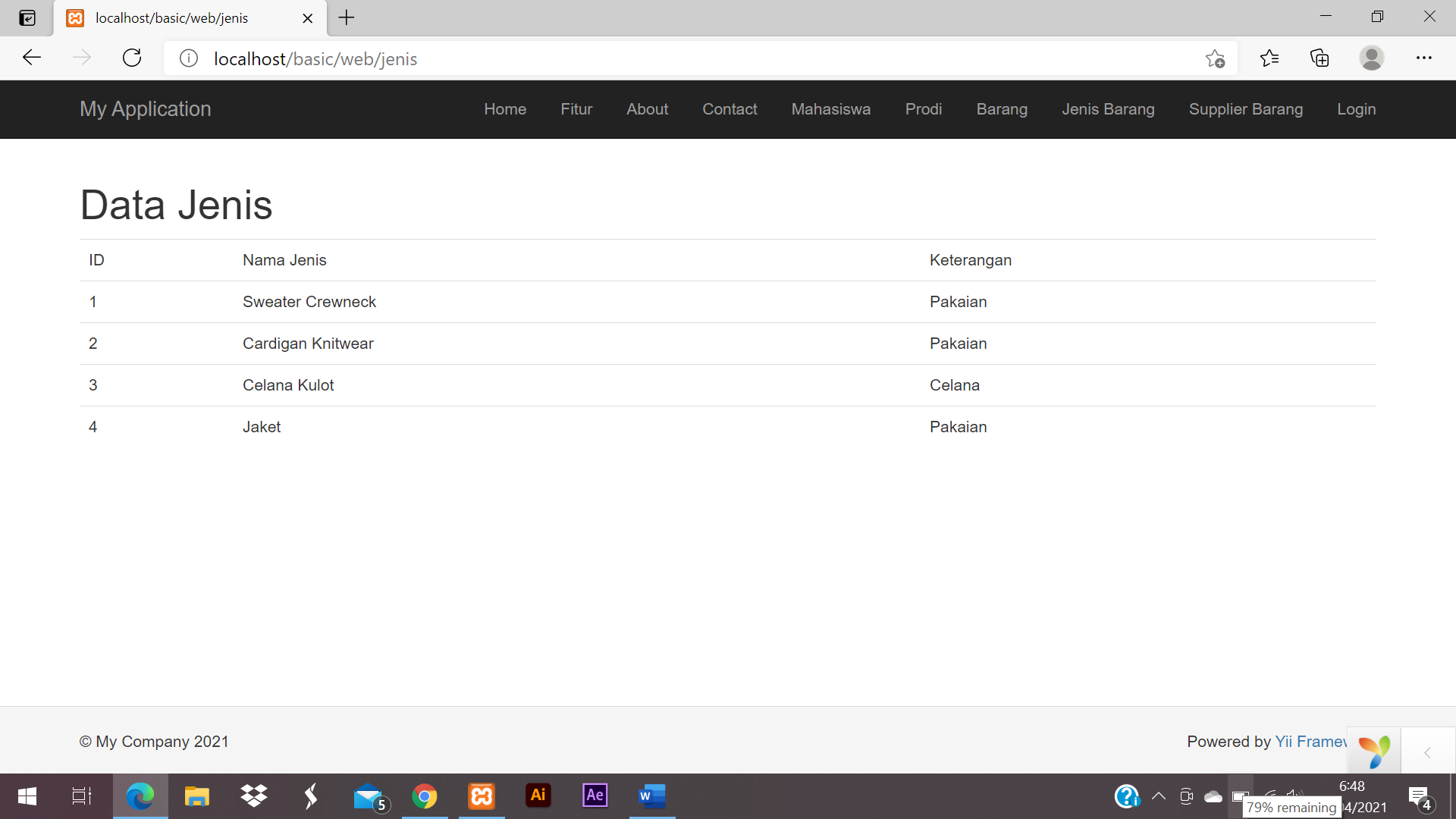Open the Jenis Barang menu item
This screenshot has height=819, width=1456.
(1108, 109)
